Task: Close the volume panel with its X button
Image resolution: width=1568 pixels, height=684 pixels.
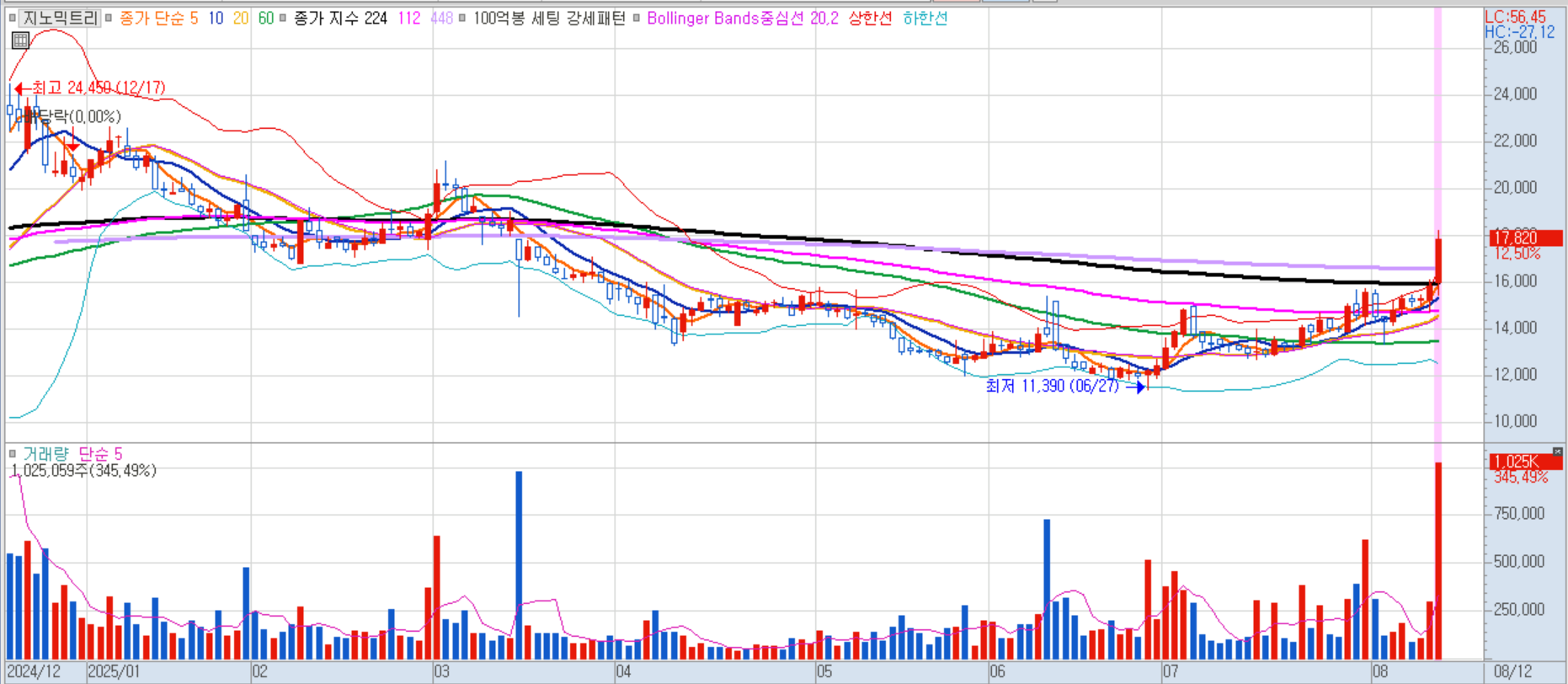Action: 1557,453
